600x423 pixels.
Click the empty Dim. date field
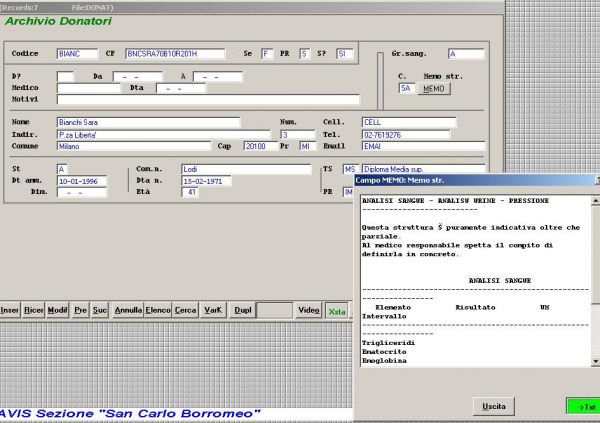coord(82,193)
